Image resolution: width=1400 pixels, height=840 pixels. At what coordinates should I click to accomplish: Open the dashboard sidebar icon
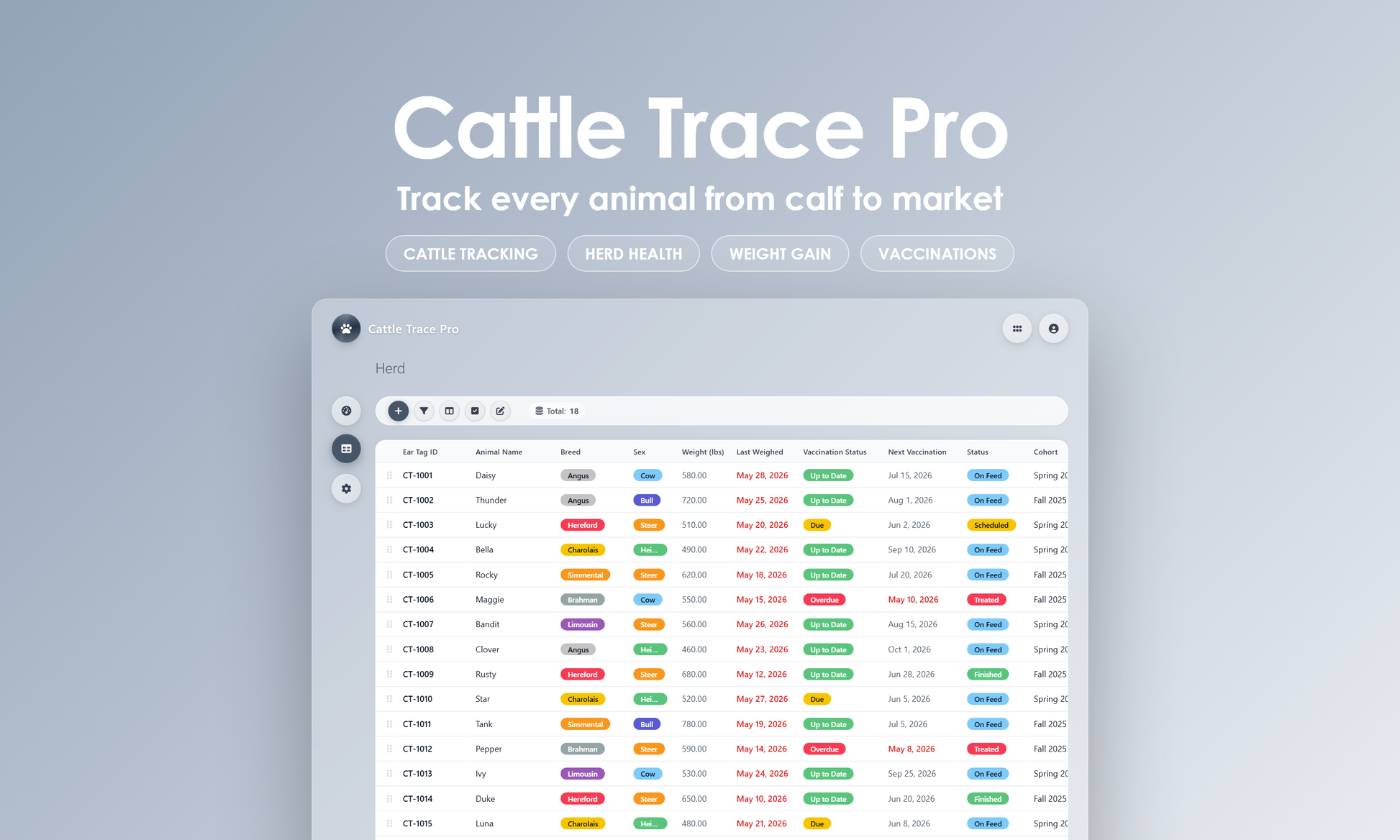[x=346, y=411]
